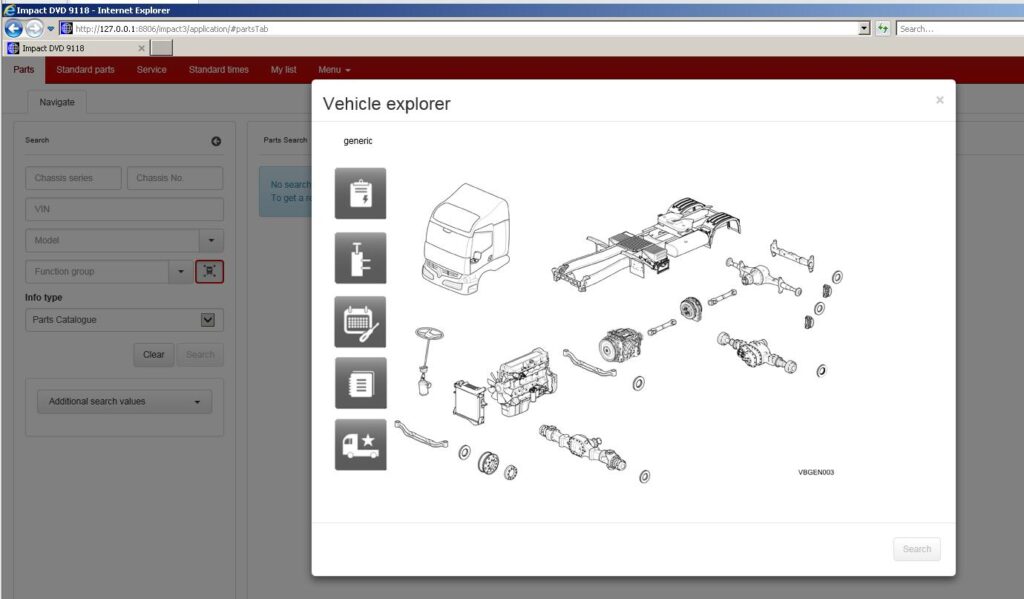Switch to the Standard parts section

coord(86,70)
